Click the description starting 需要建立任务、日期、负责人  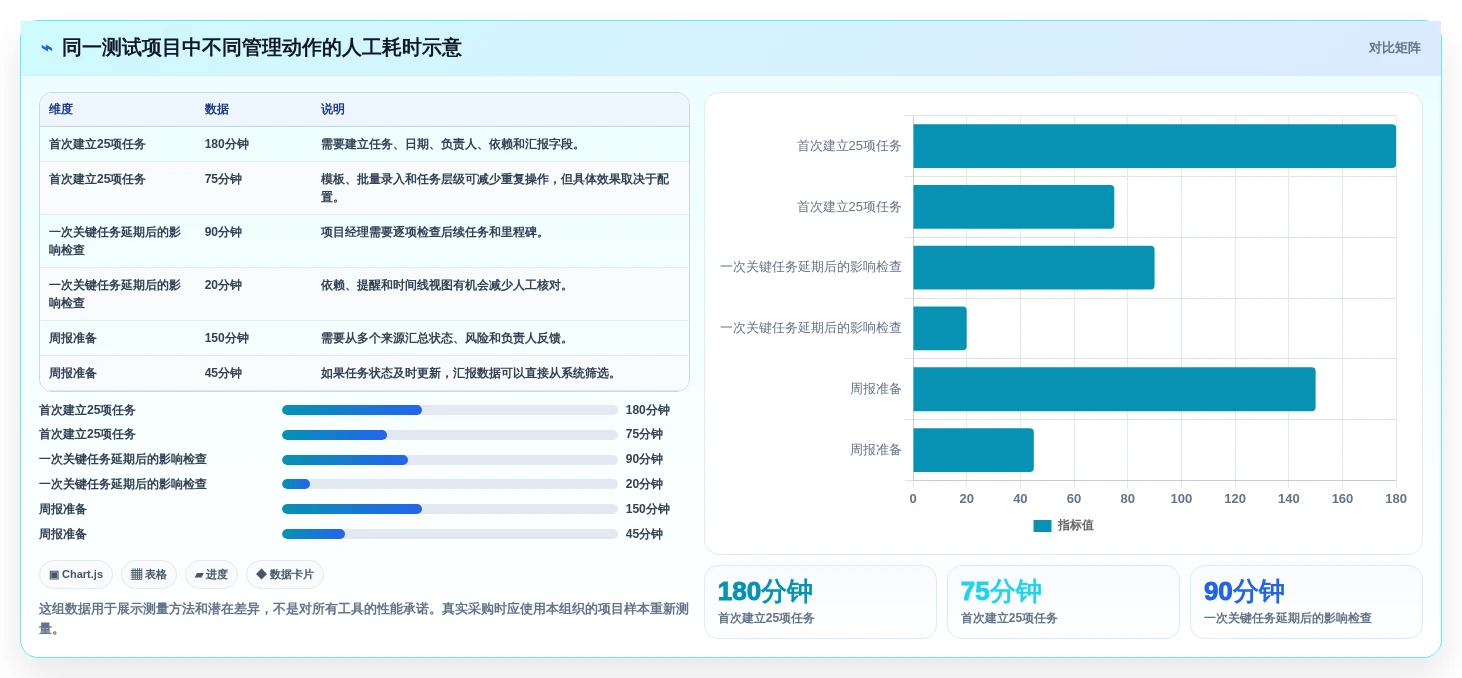point(452,144)
